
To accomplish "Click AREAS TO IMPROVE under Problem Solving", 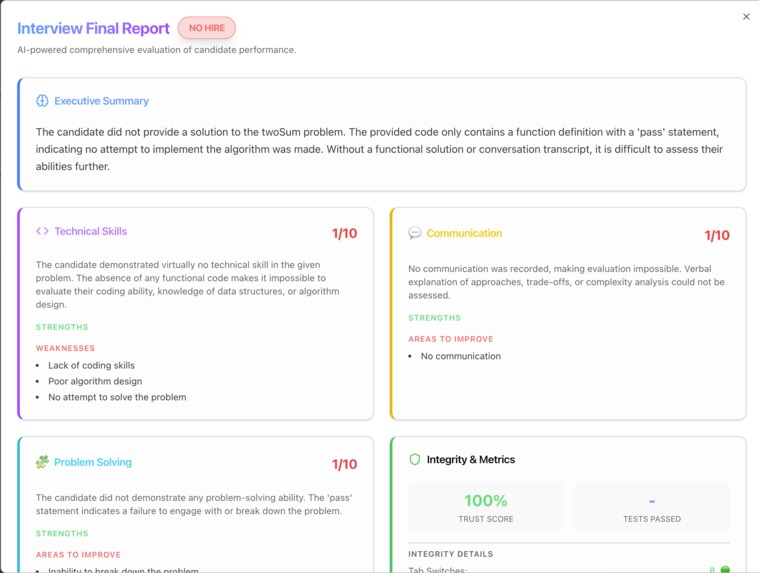I will point(78,555).
